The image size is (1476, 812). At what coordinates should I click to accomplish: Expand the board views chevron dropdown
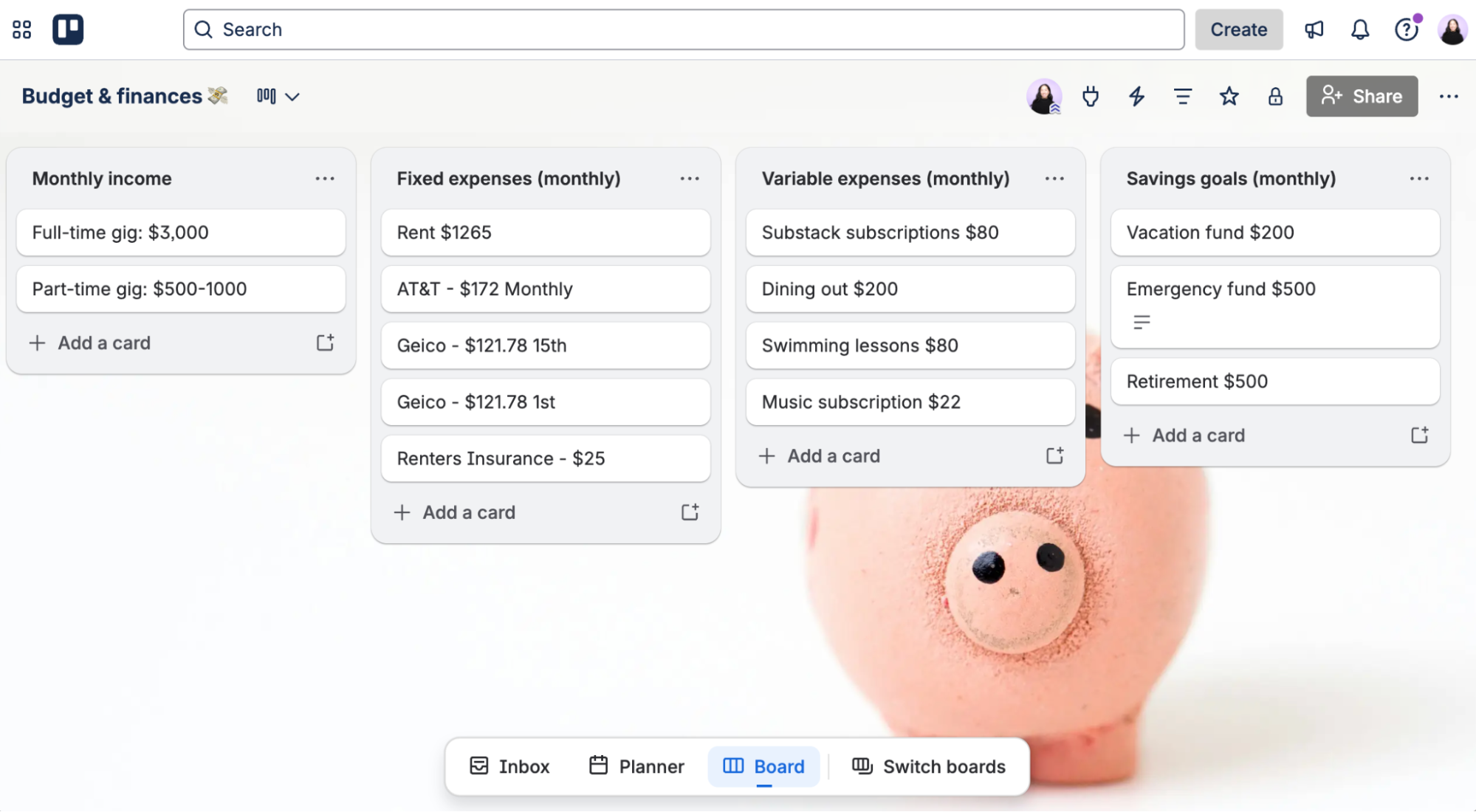293,96
